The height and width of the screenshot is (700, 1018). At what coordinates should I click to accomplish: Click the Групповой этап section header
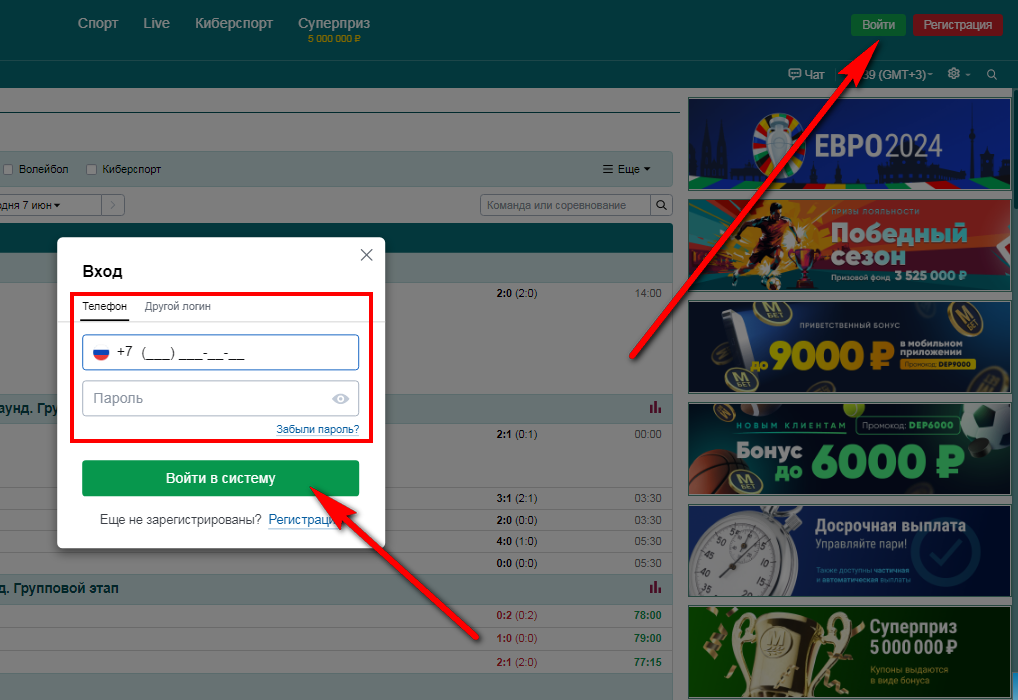click(x=336, y=588)
